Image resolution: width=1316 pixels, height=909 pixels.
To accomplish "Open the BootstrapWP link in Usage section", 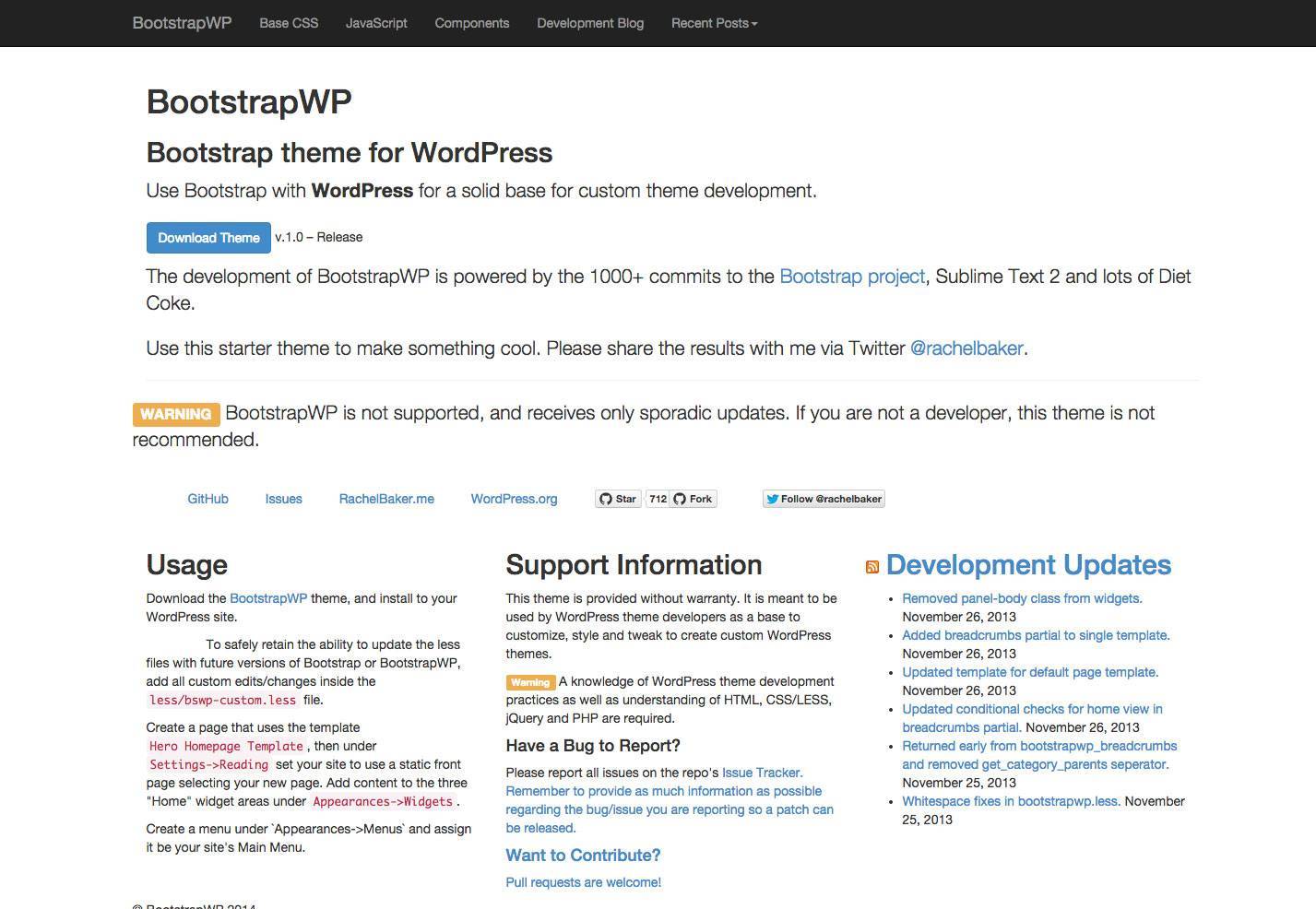I will [268, 598].
